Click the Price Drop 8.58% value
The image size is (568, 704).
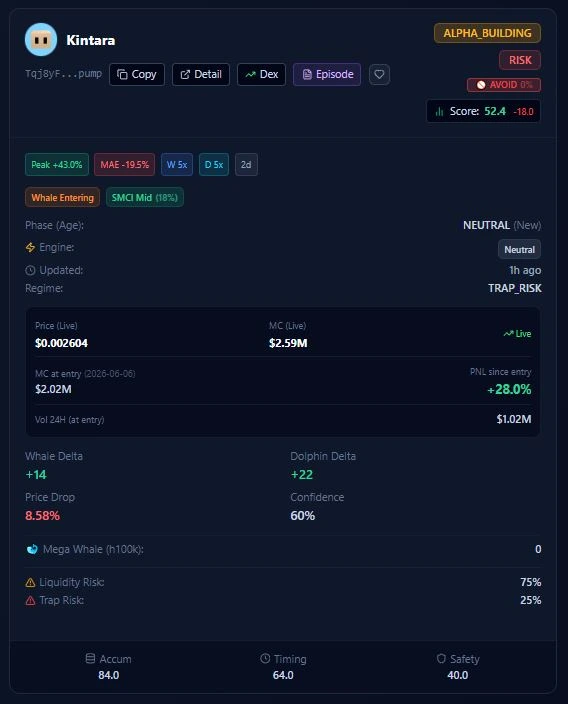click(42, 515)
